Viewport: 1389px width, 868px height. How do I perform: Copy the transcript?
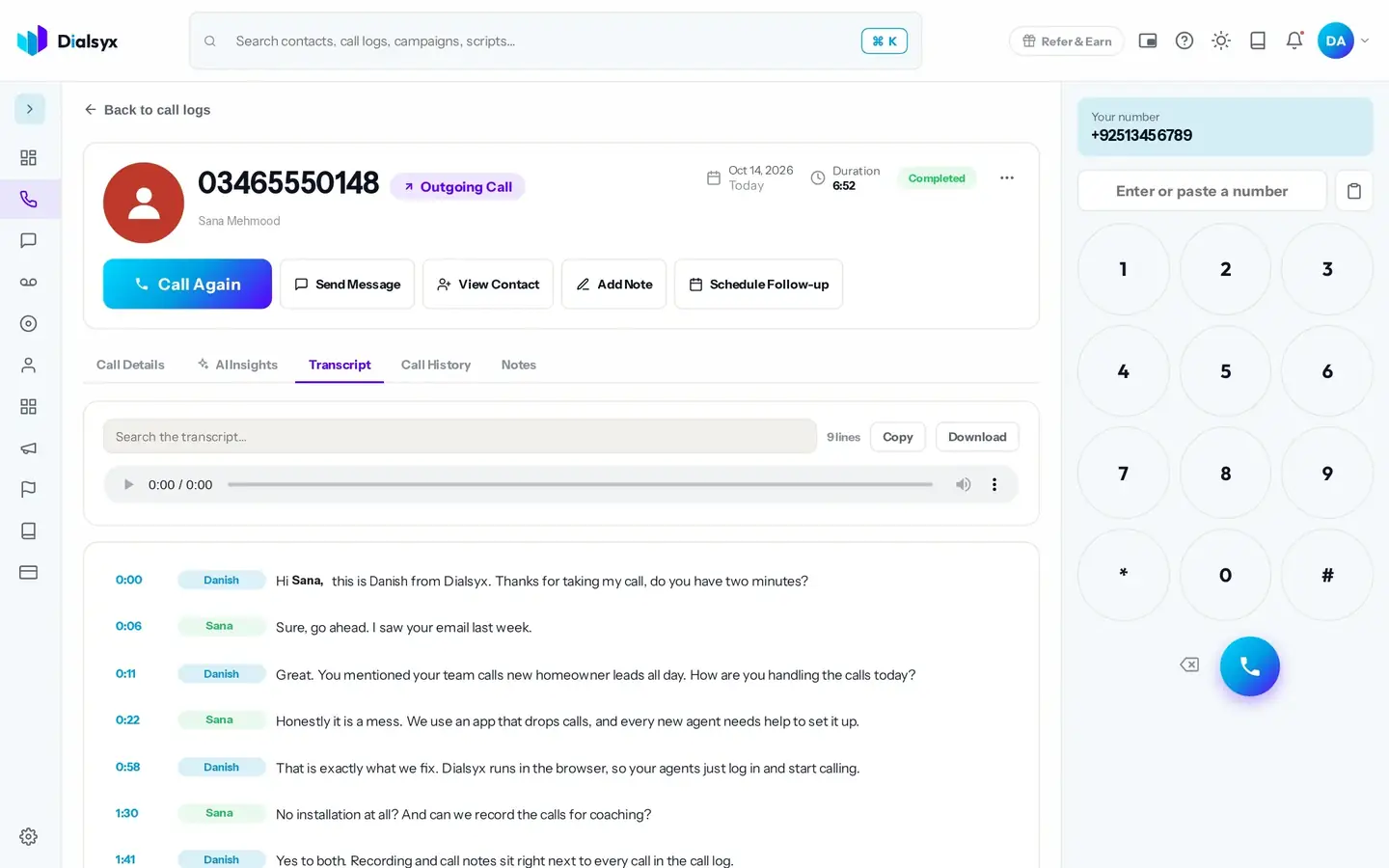(x=898, y=437)
